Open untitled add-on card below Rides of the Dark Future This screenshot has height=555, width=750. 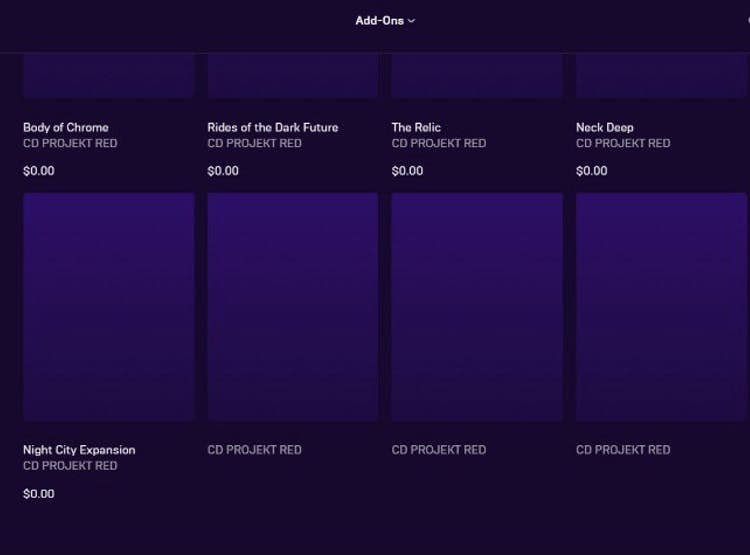[293, 307]
